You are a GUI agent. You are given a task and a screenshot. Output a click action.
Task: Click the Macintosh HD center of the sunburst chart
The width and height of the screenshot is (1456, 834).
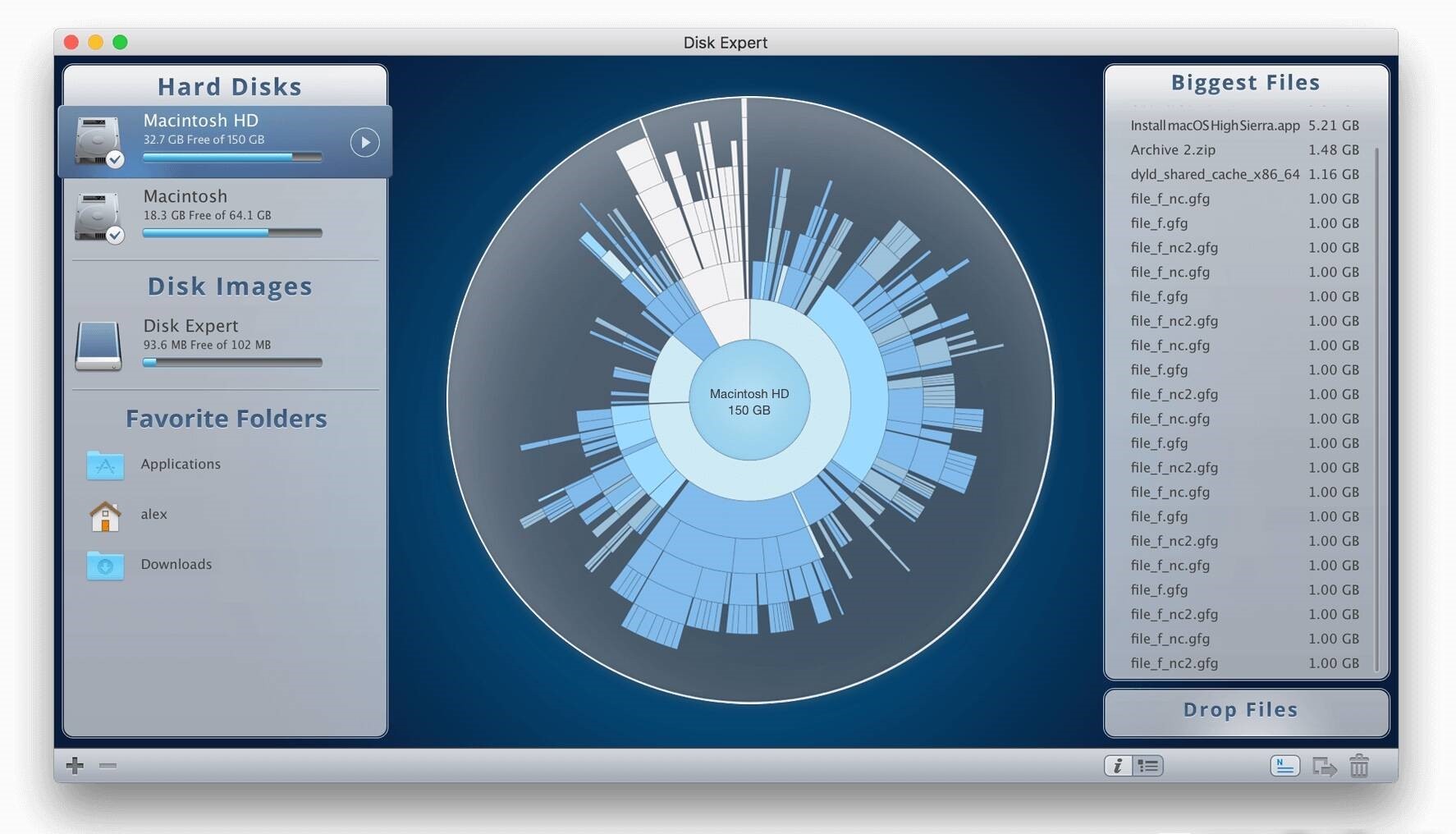(748, 402)
